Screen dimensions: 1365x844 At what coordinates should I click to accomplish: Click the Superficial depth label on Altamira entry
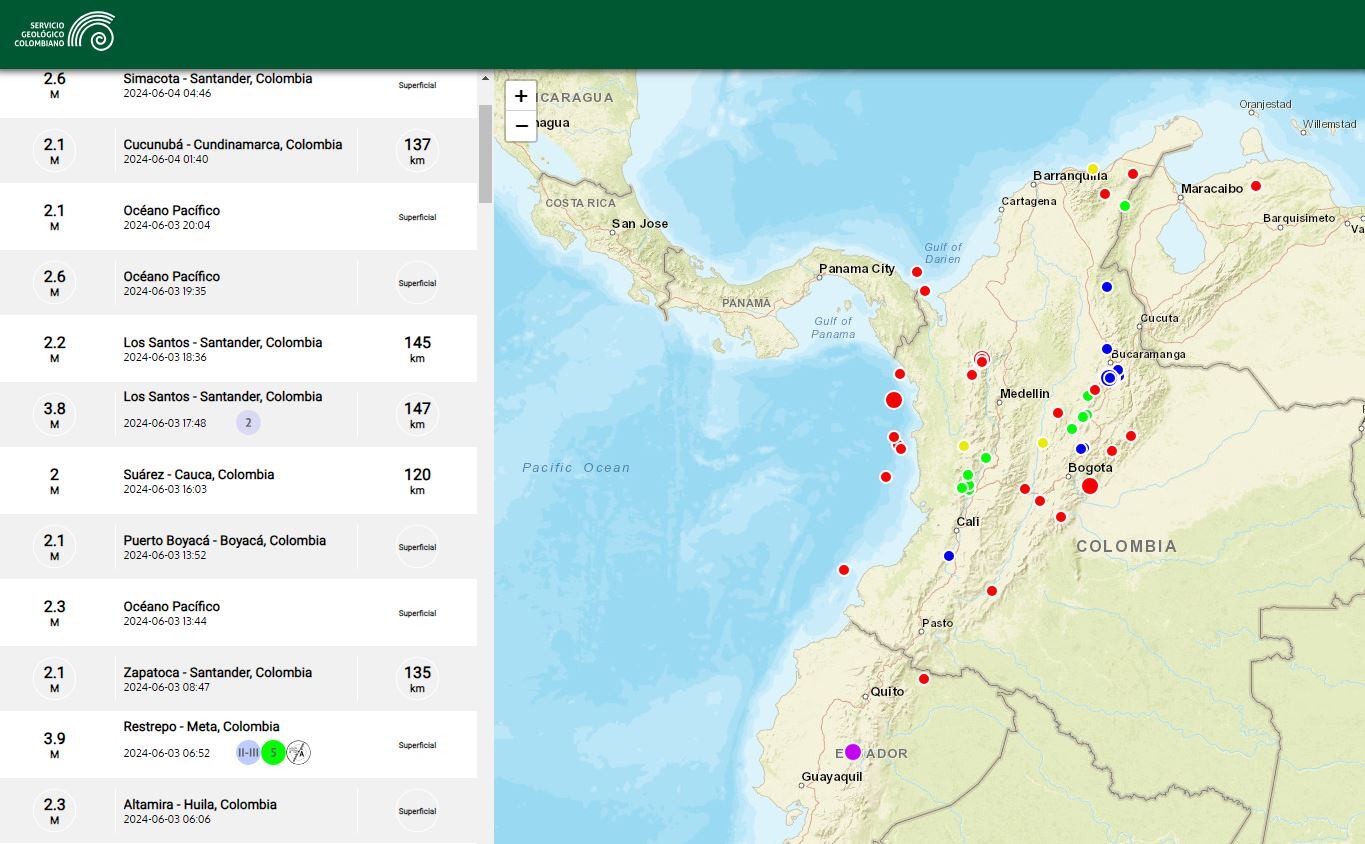(x=417, y=811)
